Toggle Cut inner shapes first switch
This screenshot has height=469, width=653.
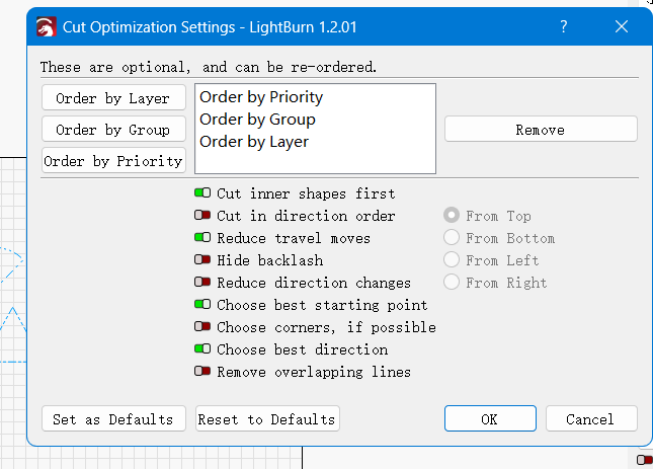203,194
